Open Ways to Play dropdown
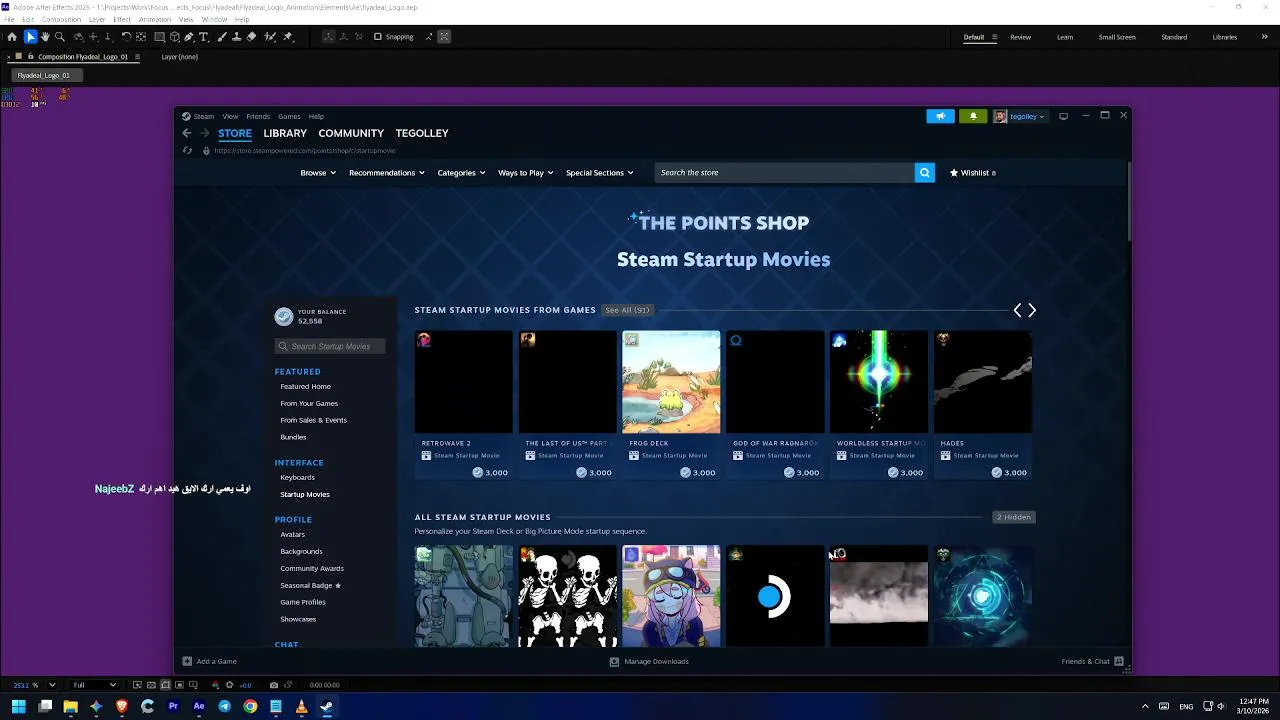The image size is (1280, 720). pos(526,173)
